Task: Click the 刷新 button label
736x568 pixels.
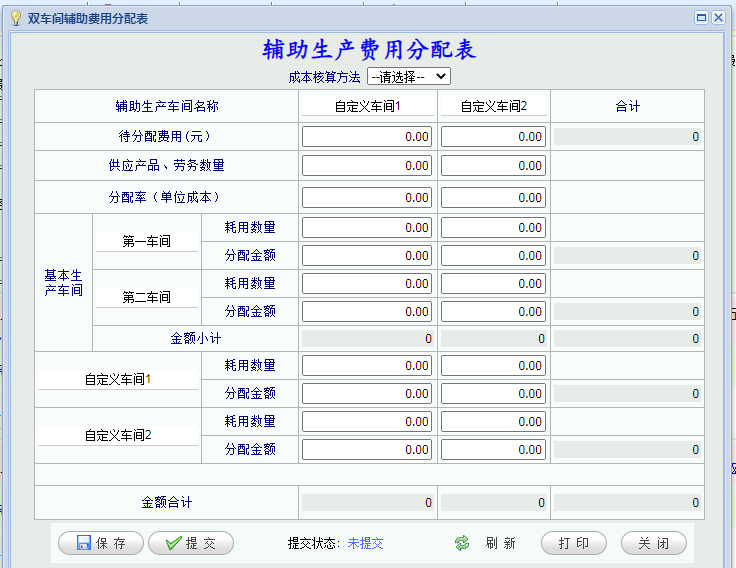Action: (500, 543)
